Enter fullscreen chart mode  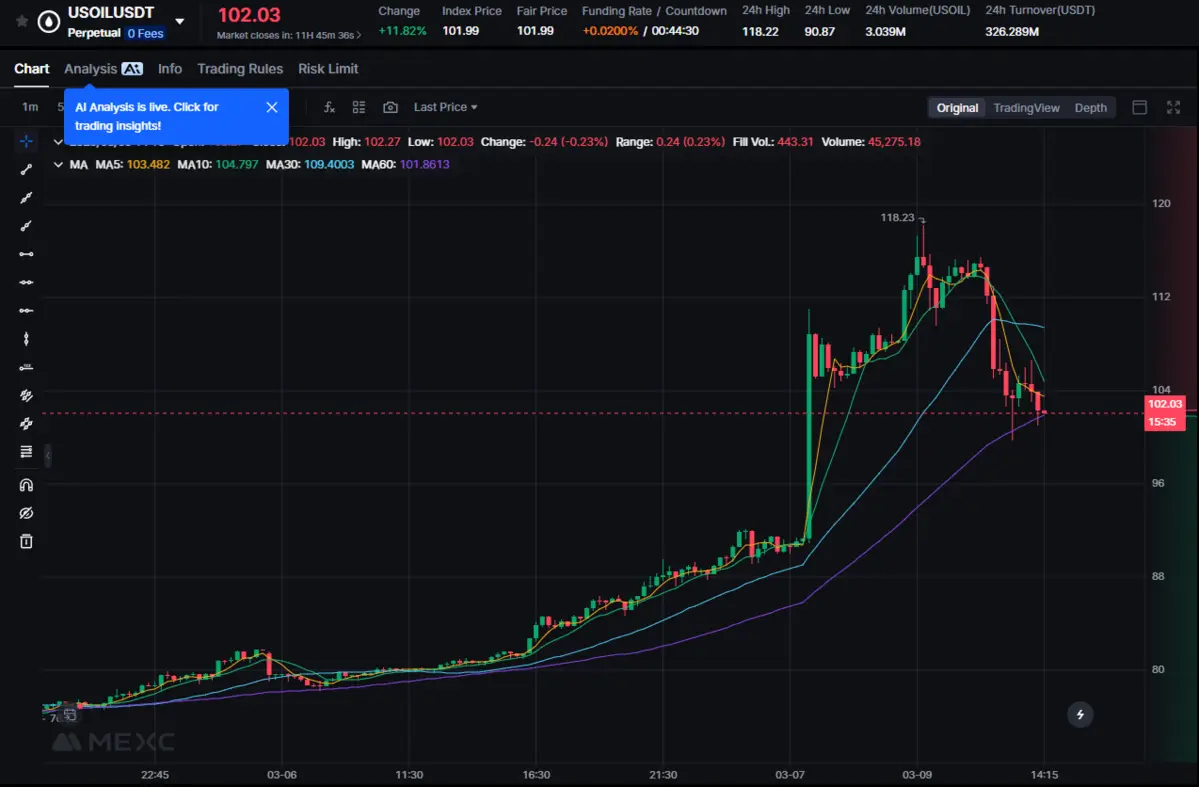click(x=1173, y=107)
